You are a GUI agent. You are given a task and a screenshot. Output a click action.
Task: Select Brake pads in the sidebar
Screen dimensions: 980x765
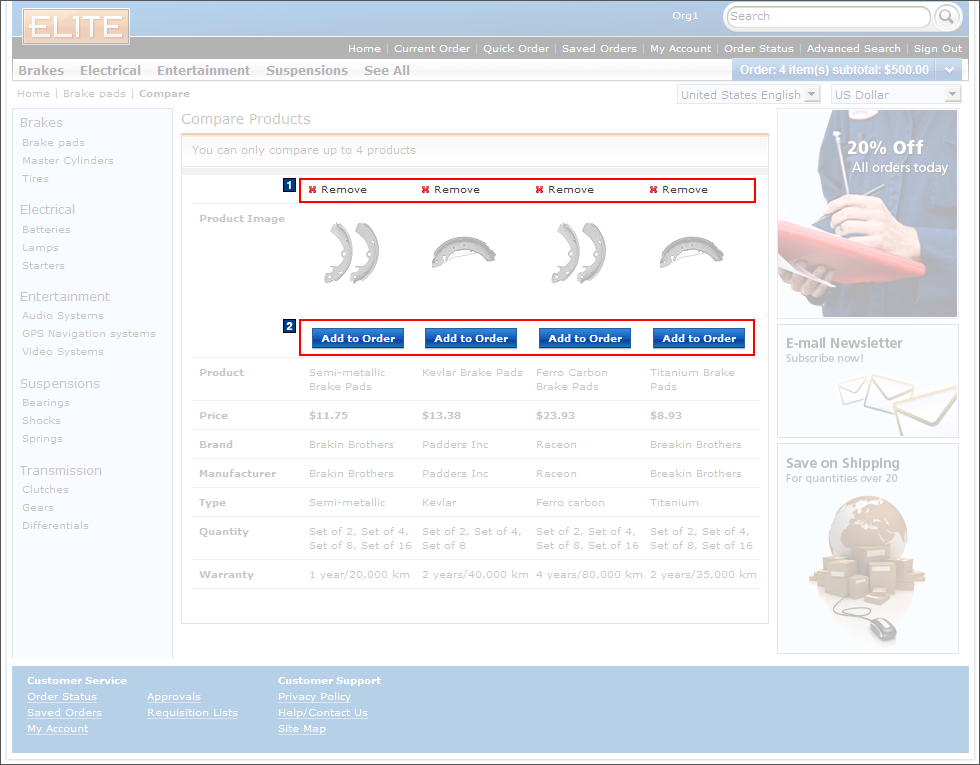tap(55, 142)
